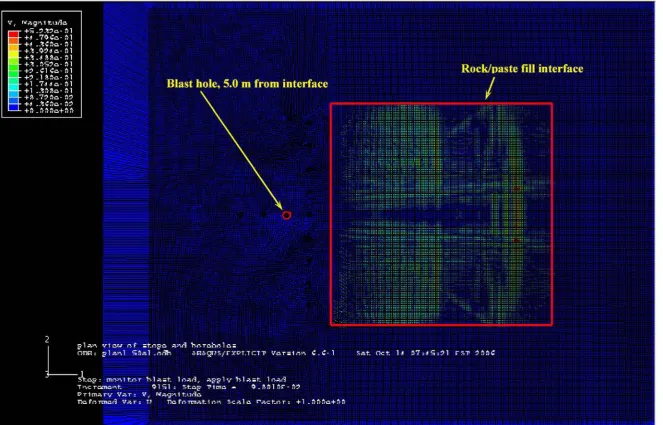Click the red band in the contour legend
Viewport: 663px width, 425px height.
coord(14,34)
